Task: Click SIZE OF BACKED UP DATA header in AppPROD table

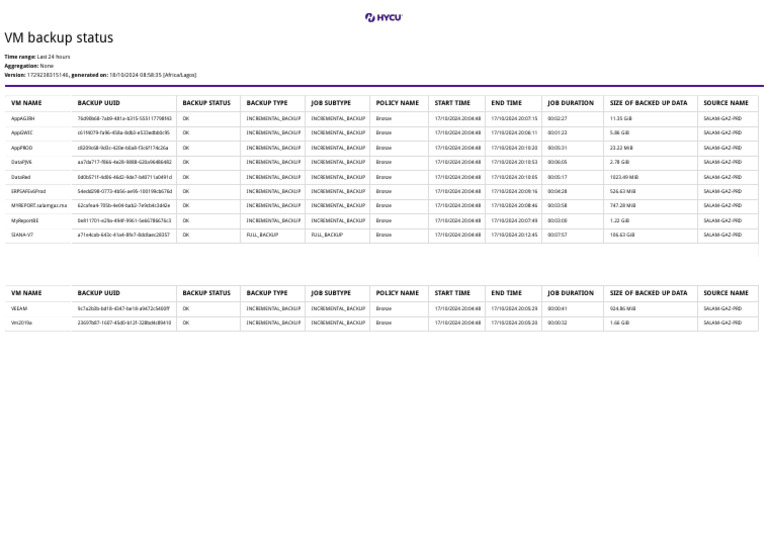Action: [648, 103]
